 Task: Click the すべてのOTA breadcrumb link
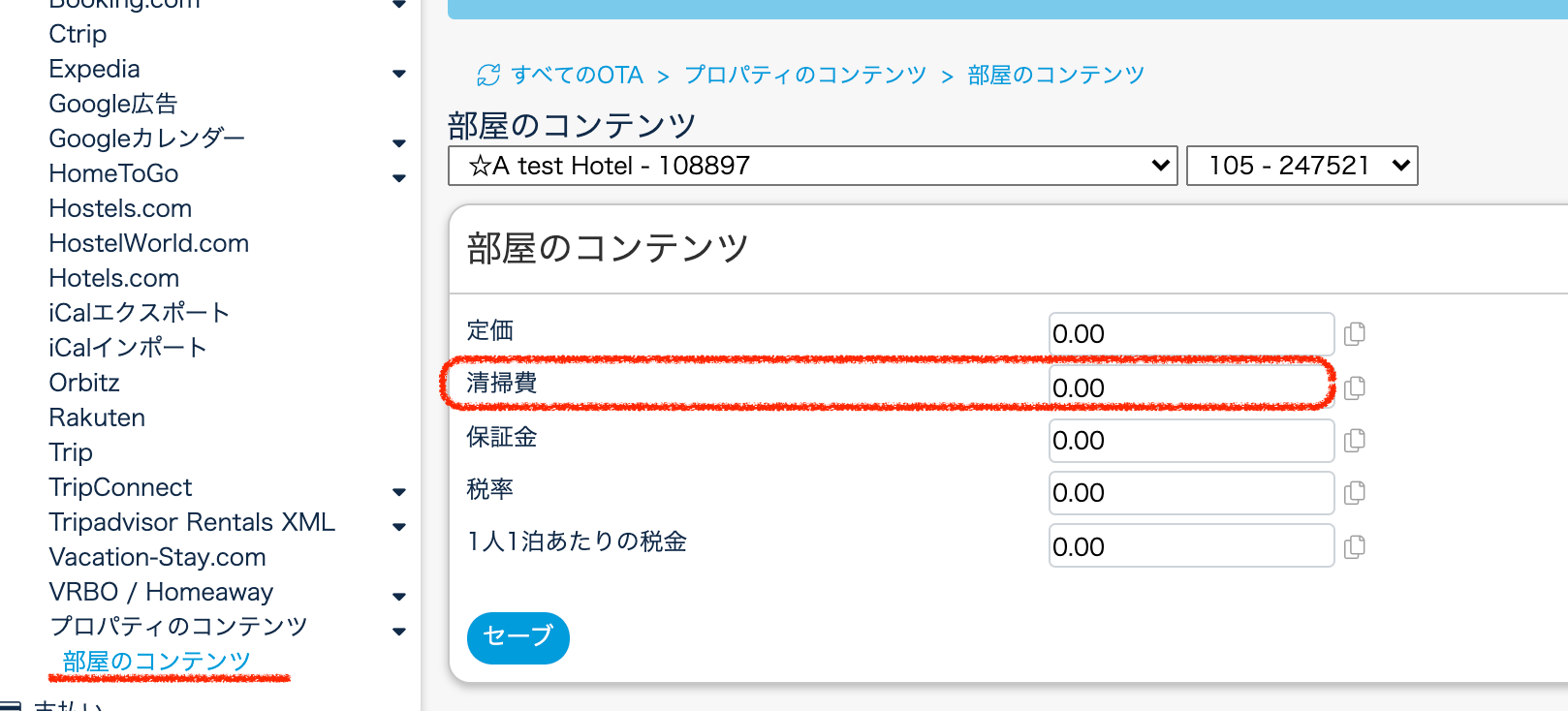click(x=577, y=76)
